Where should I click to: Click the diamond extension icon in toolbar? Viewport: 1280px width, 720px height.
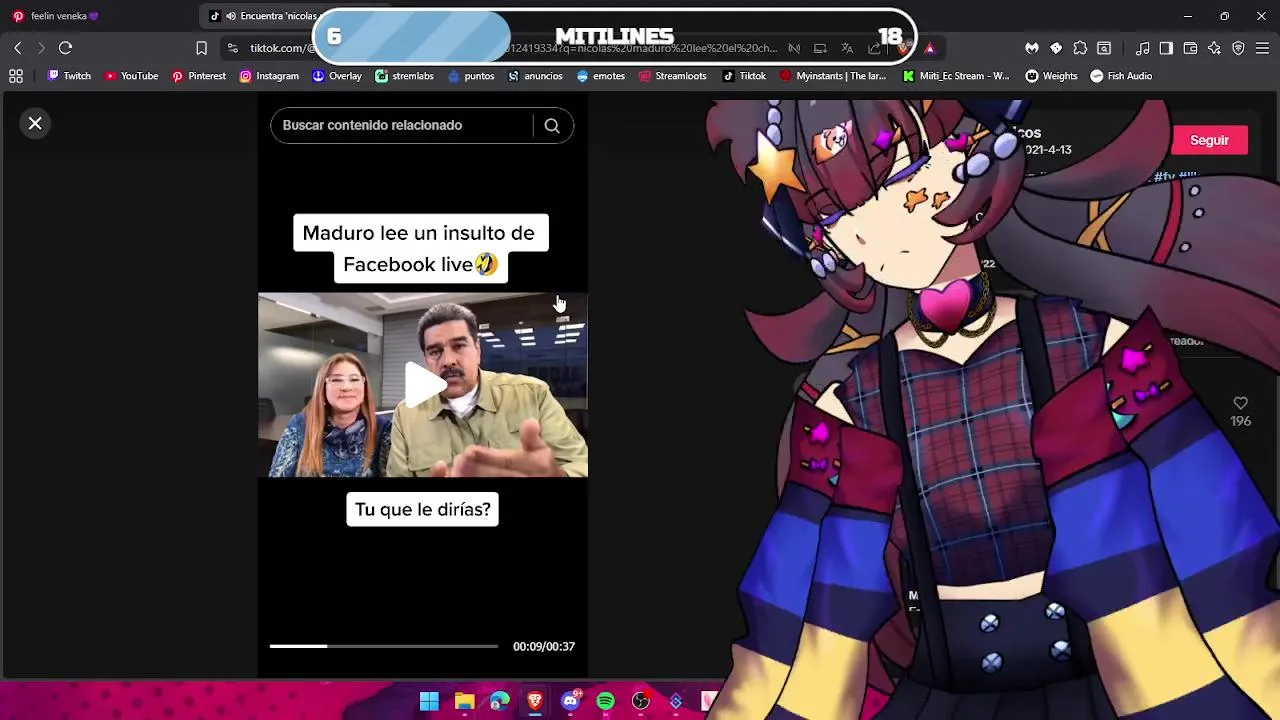click(x=1056, y=48)
